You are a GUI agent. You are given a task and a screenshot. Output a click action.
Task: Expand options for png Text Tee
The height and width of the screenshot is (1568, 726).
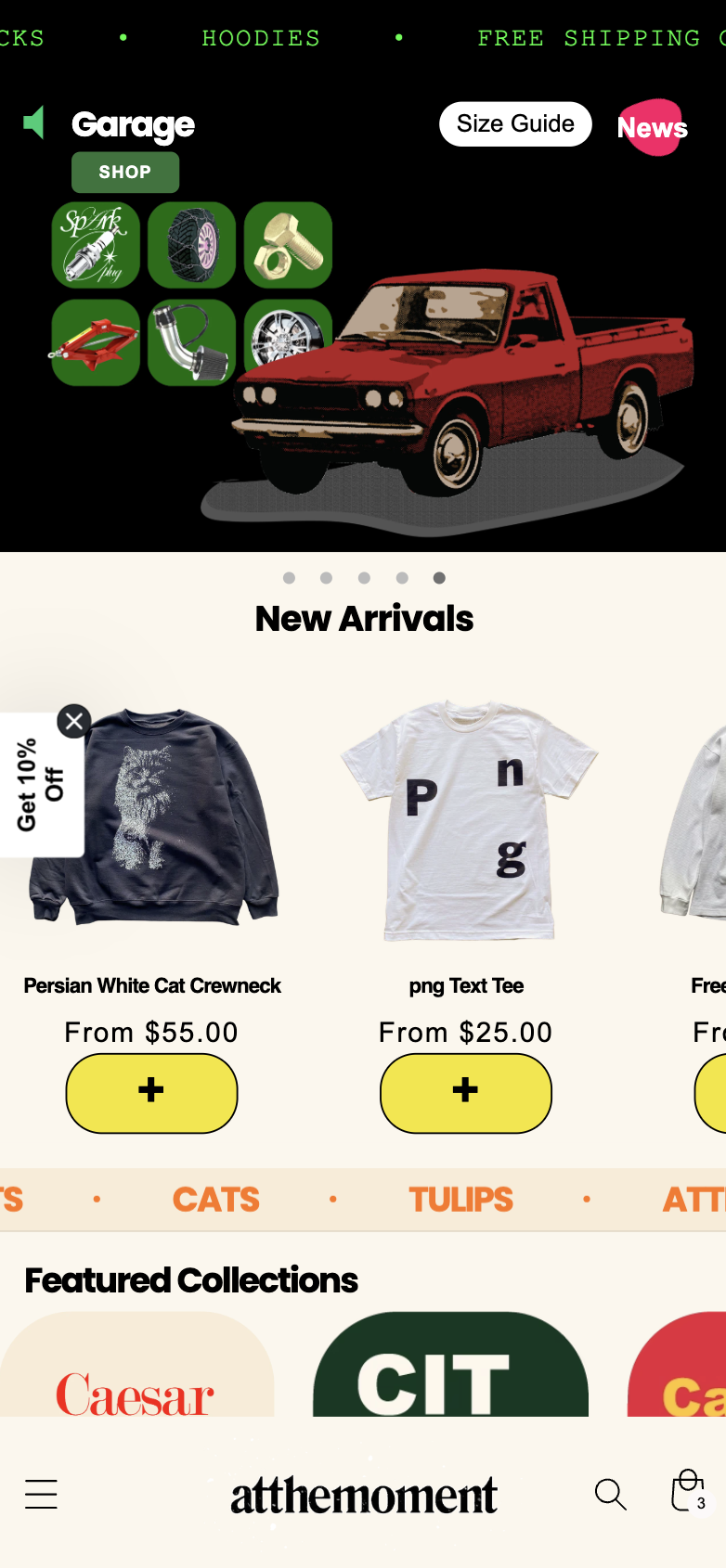(466, 1092)
